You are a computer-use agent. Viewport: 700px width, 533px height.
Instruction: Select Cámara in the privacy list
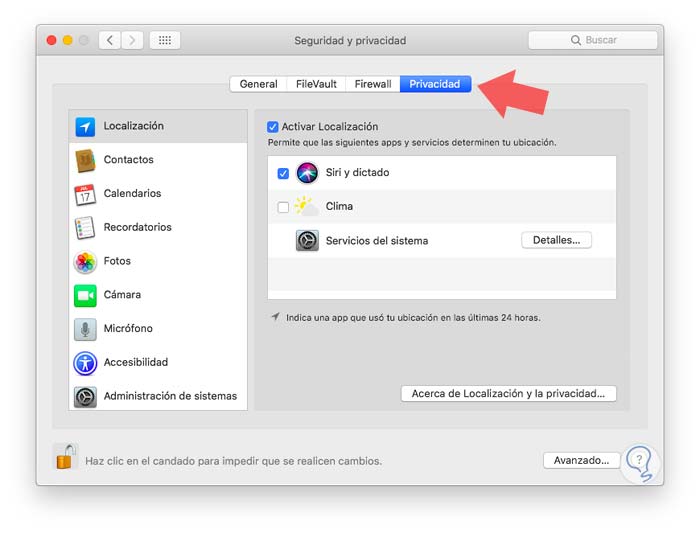pos(158,295)
